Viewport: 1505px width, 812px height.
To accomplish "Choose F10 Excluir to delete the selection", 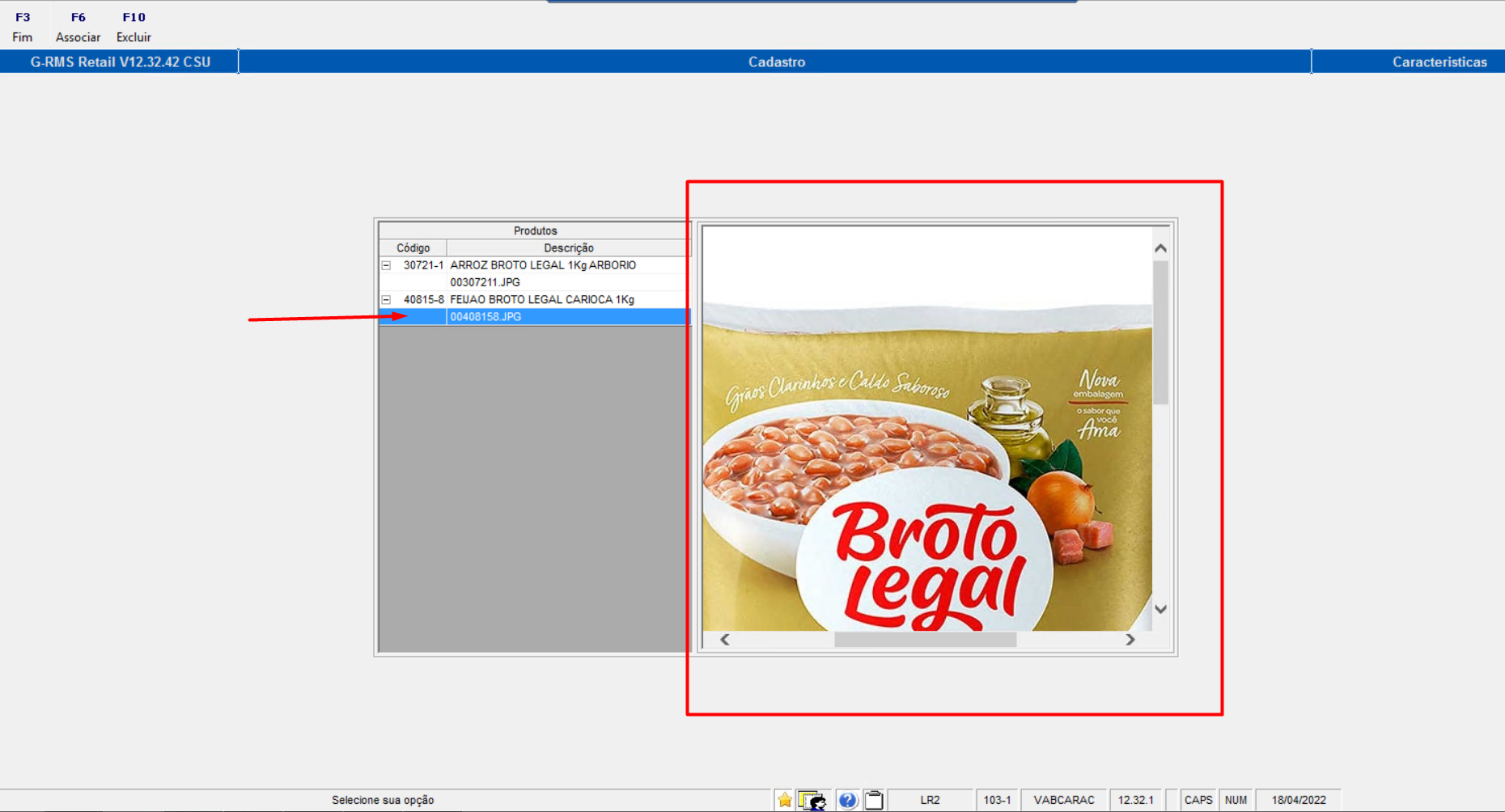I will tap(134, 27).
